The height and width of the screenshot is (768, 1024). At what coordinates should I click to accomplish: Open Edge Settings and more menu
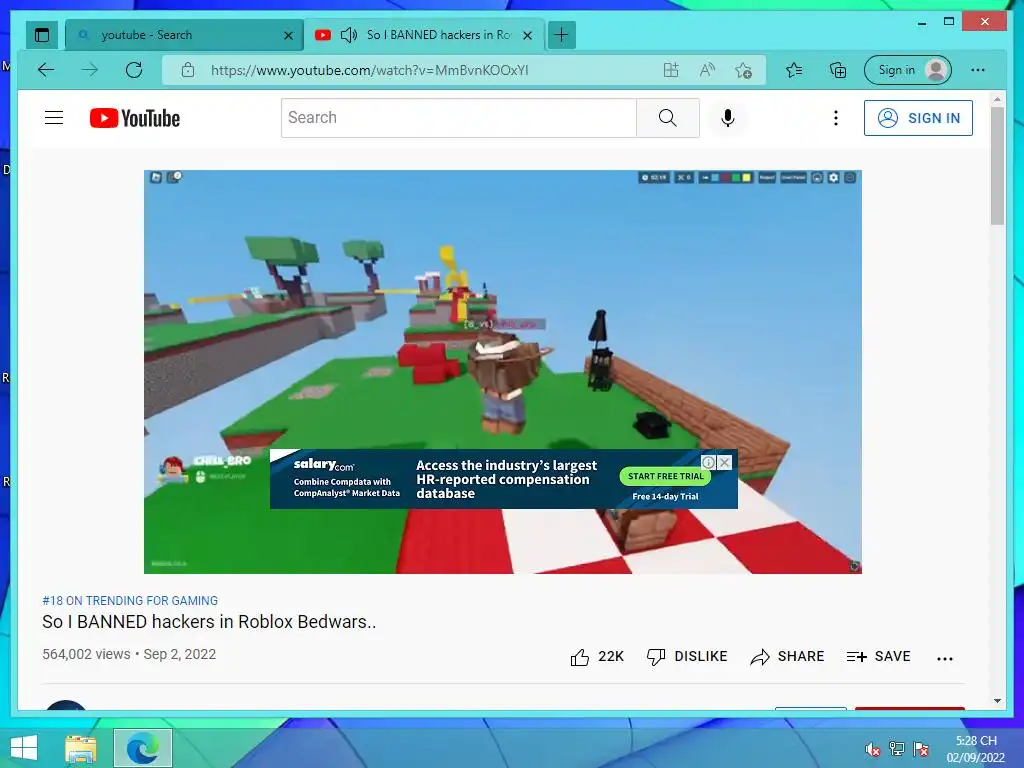[978, 70]
